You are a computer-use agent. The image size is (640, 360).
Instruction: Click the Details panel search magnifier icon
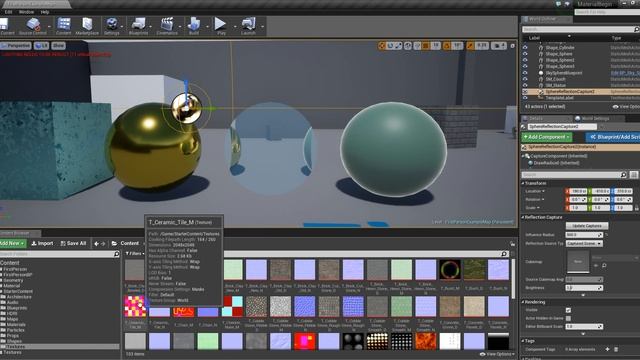point(623,175)
